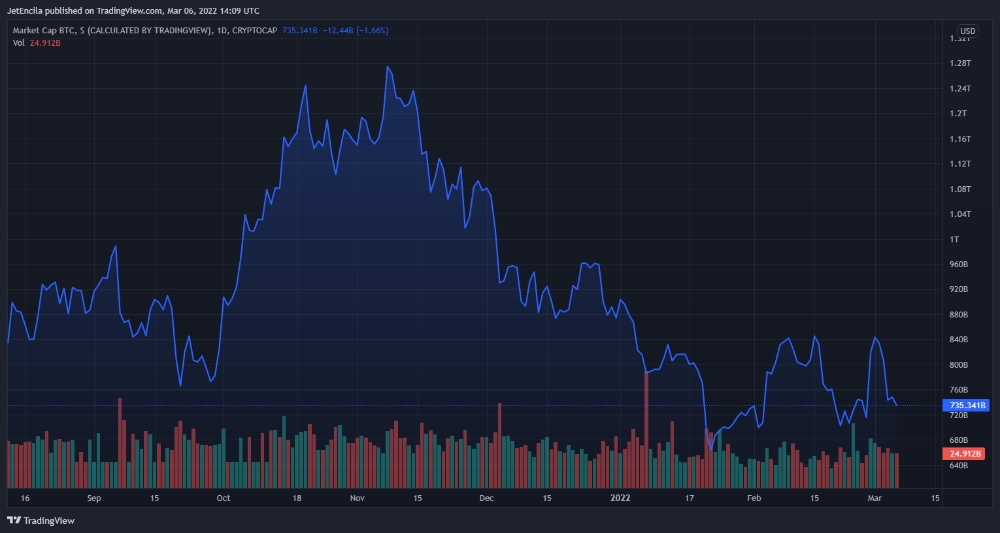
Task: Click the '680B' price axis label
Action: pos(959,441)
